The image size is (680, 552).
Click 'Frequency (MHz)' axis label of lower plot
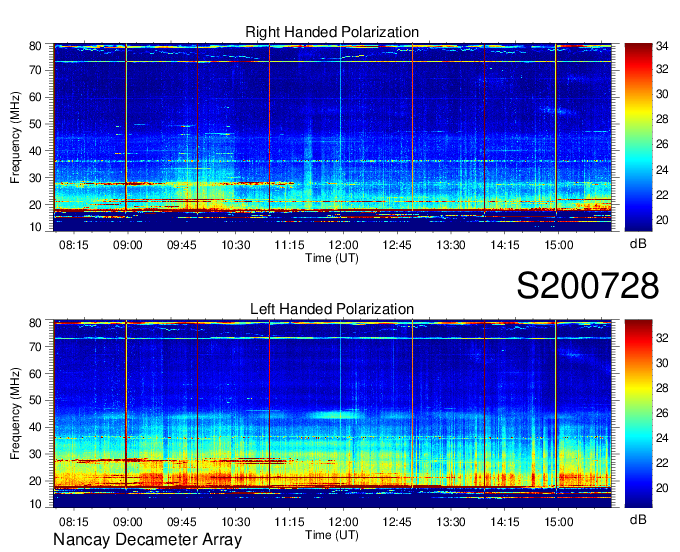coord(15,414)
